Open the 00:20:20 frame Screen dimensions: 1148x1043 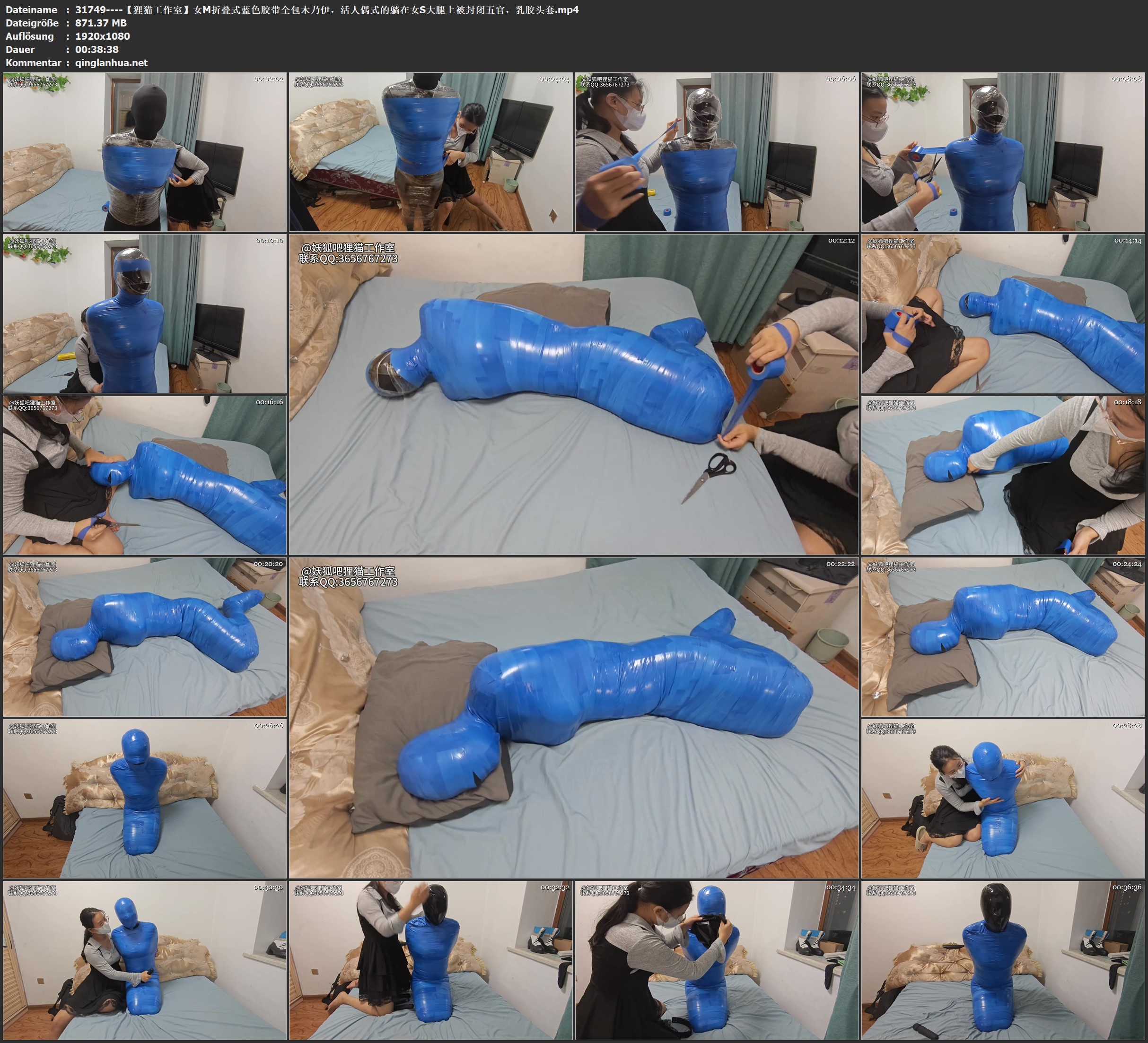coord(145,637)
